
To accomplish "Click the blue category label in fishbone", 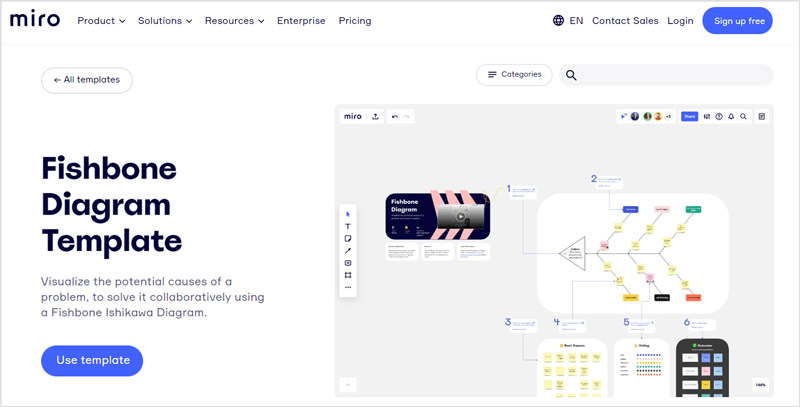I will tap(631, 209).
